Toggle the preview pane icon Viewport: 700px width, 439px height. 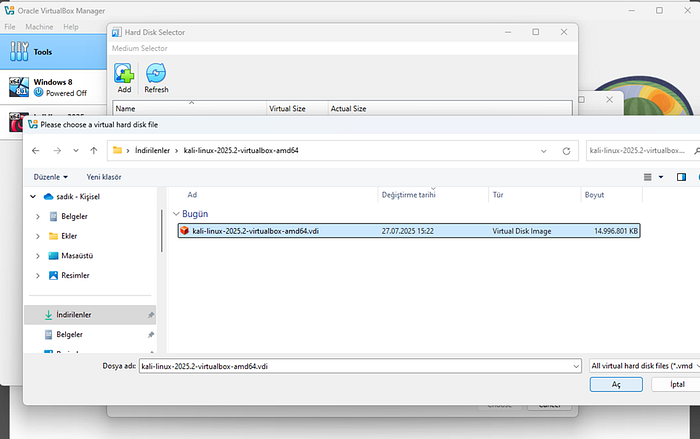[681, 177]
